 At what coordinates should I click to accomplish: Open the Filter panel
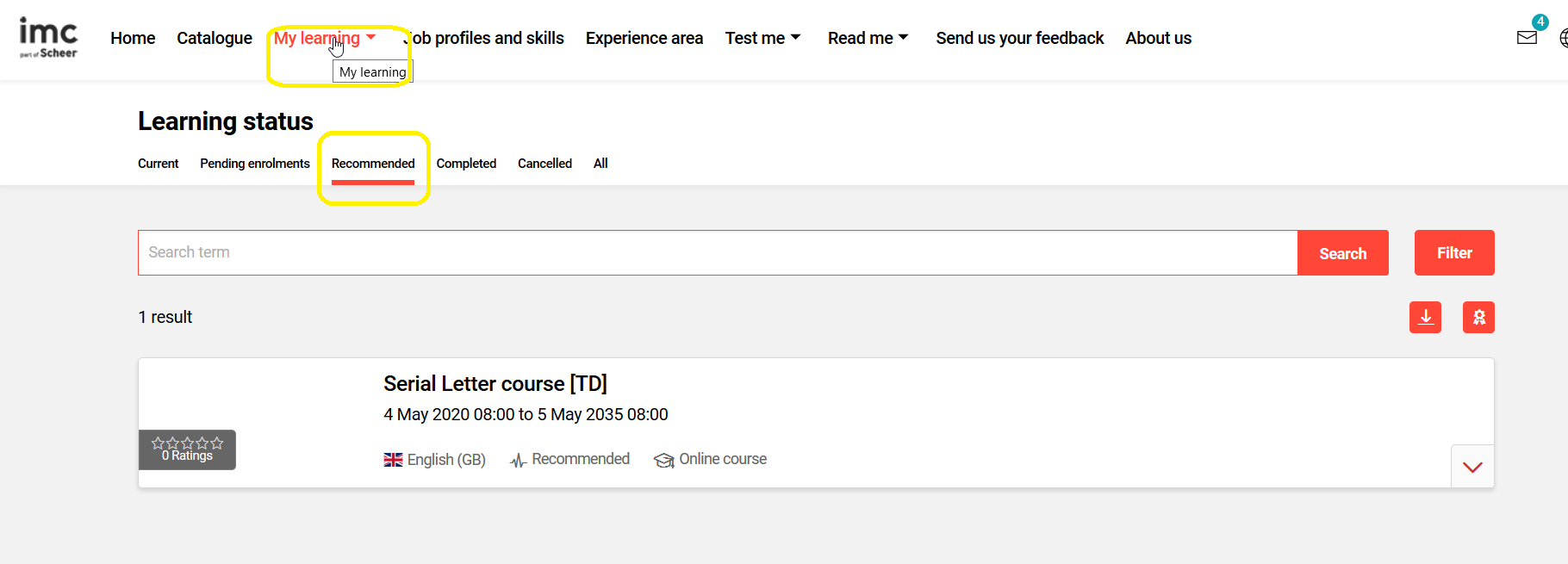click(x=1453, y=252)
